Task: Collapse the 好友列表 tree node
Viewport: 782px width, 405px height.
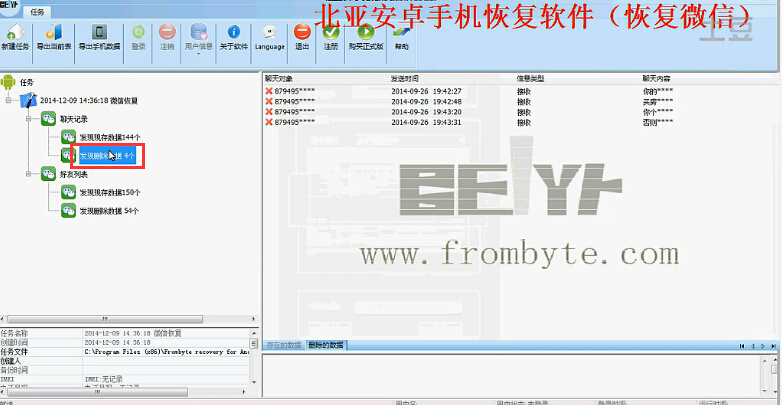Action: point(29,174)
